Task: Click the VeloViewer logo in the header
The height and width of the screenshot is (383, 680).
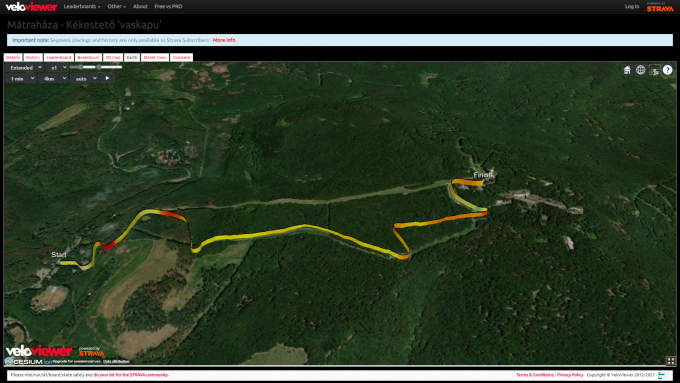Action: pyautogui.click(x=31, y=7)
